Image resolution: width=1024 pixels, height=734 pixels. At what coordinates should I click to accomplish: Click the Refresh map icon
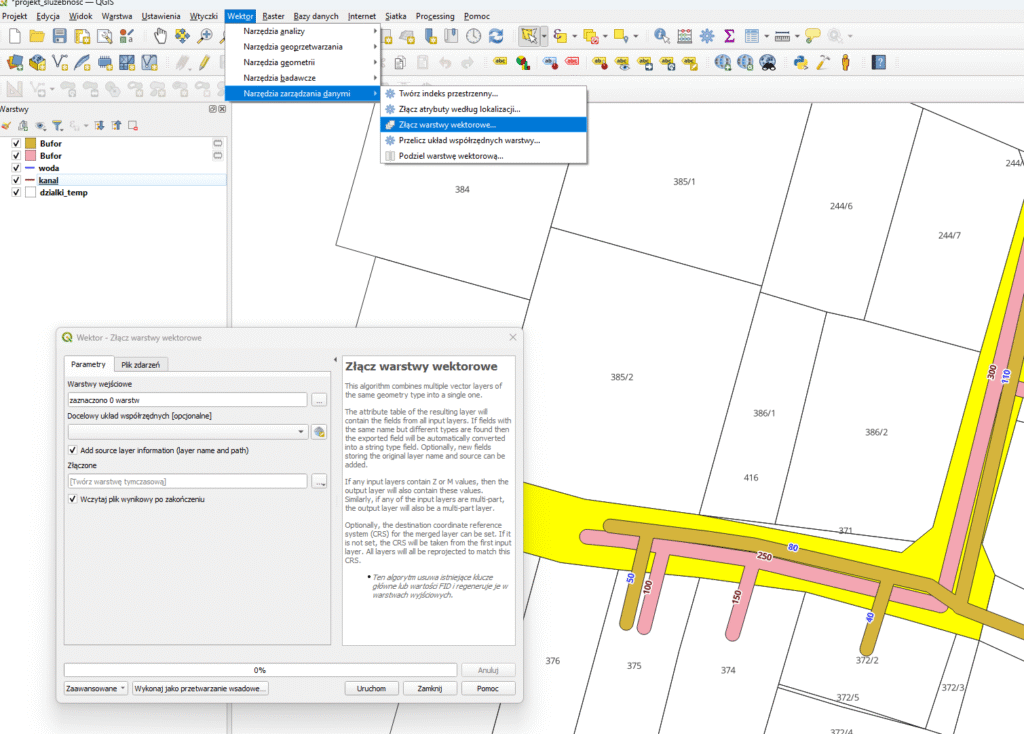(x=497, y=36)
